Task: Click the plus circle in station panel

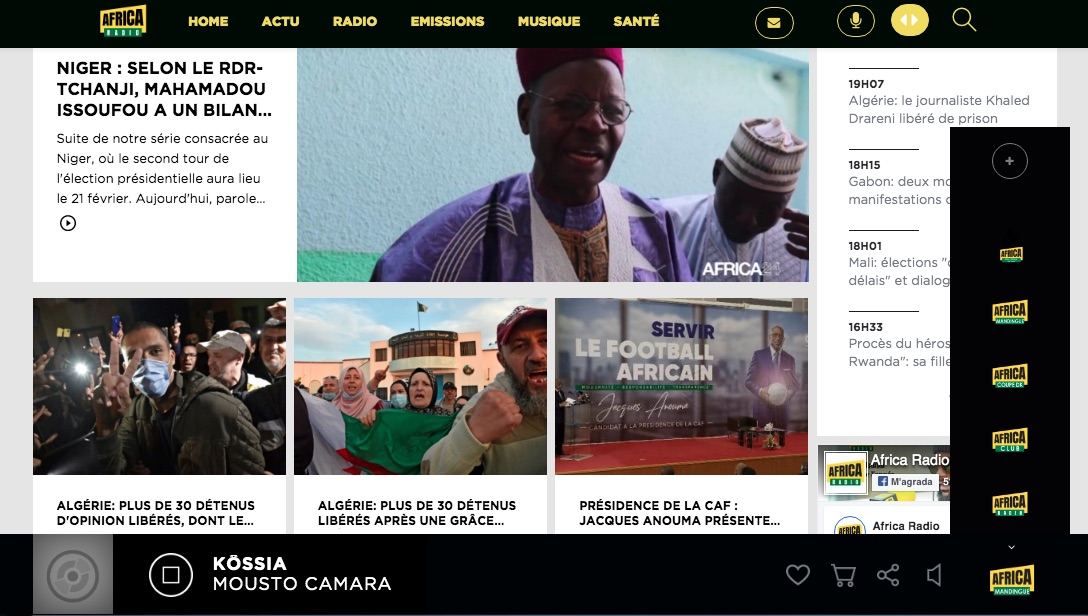Action: pos(1010,161)
